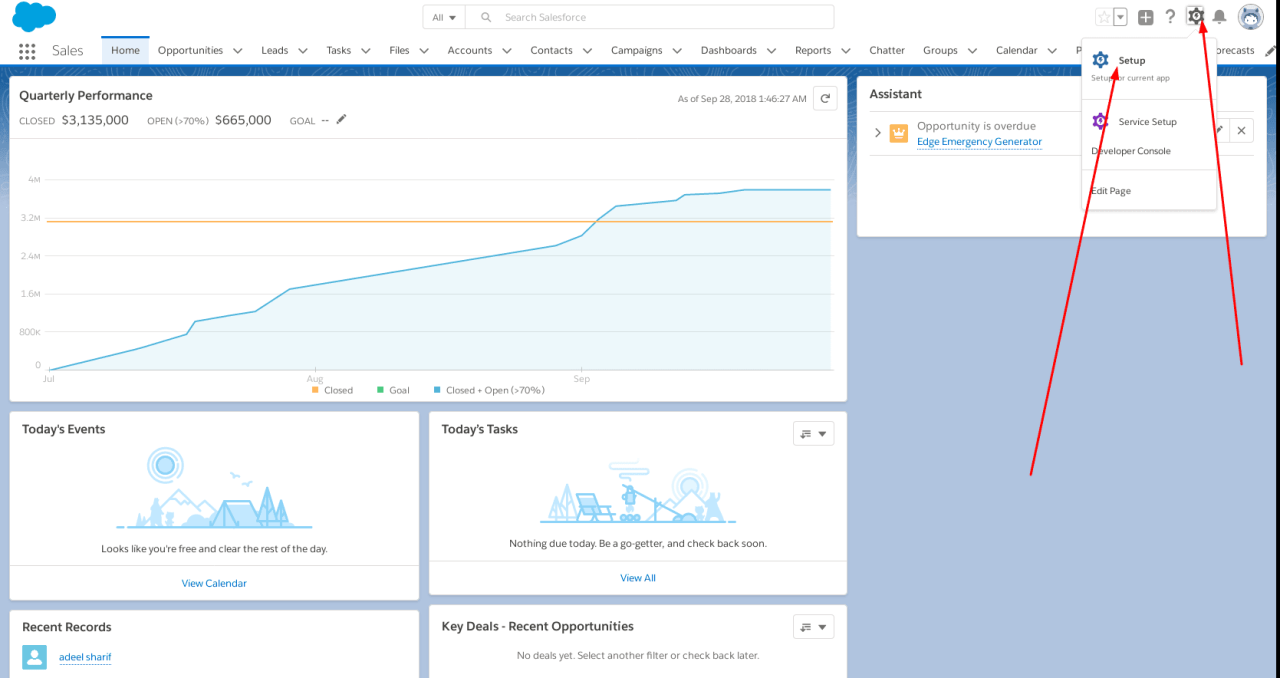The width and height of the screenshot is (1280, 678).
Task: Click the setup gear icon in header
Action: (1195, 16)
